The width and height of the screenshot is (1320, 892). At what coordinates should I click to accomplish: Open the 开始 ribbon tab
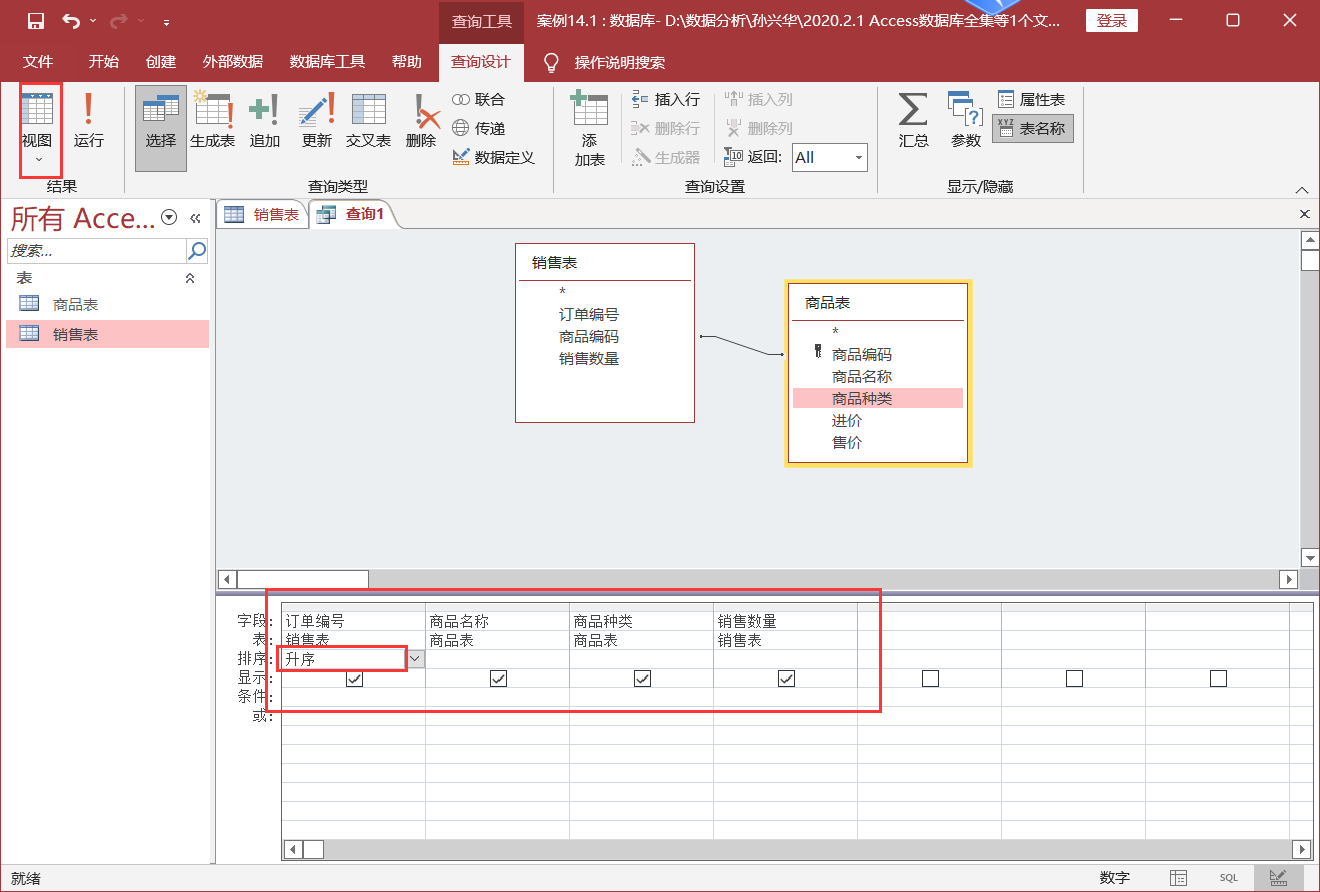click(103, 62)
